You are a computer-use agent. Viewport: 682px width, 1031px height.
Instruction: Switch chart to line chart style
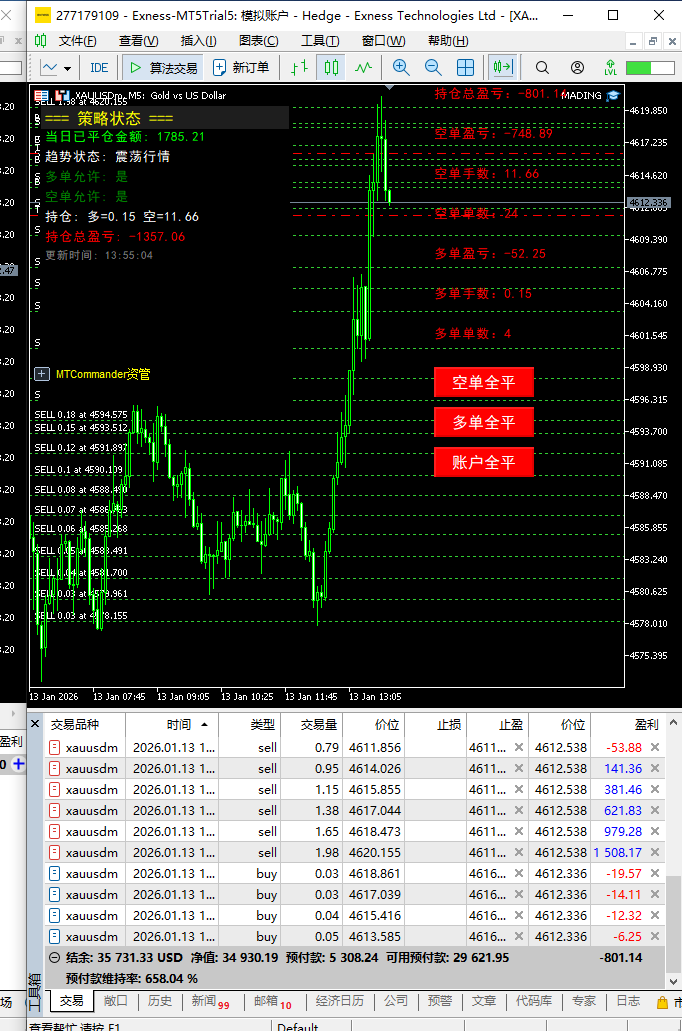click(364, 68)
